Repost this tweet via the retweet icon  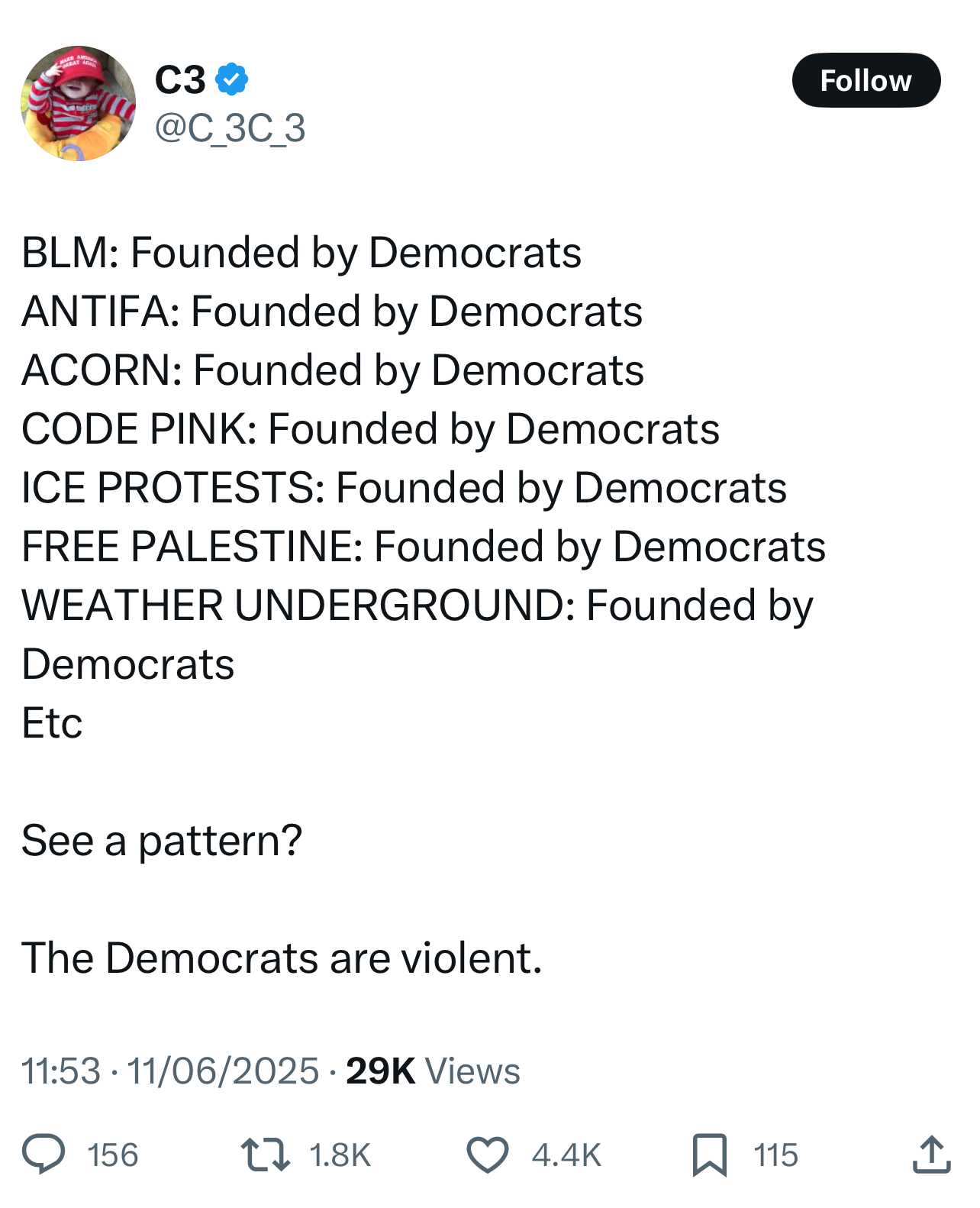264,1155
